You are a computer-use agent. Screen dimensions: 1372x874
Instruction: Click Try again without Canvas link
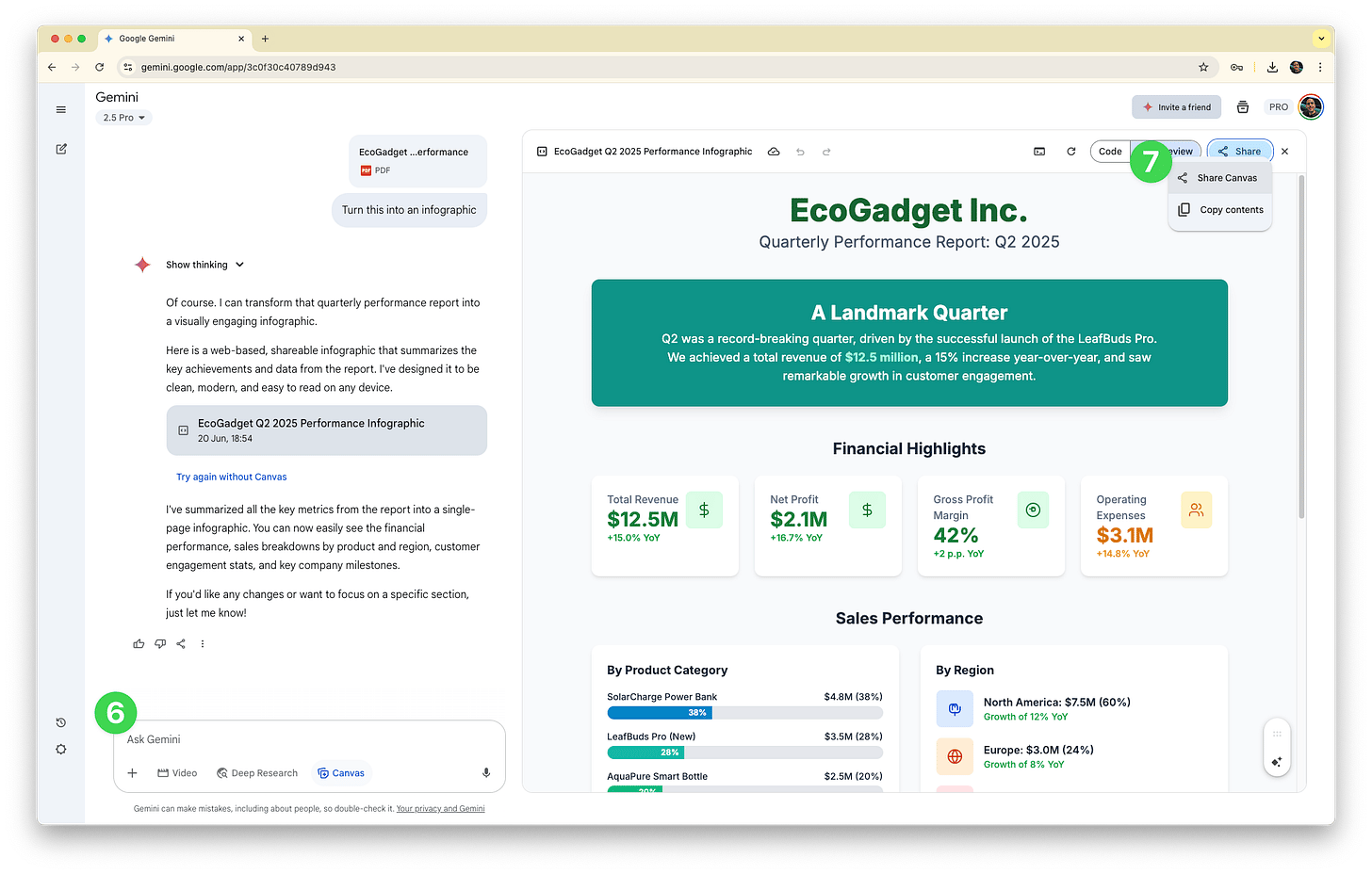pyautogui.click(x=232, y=477)
